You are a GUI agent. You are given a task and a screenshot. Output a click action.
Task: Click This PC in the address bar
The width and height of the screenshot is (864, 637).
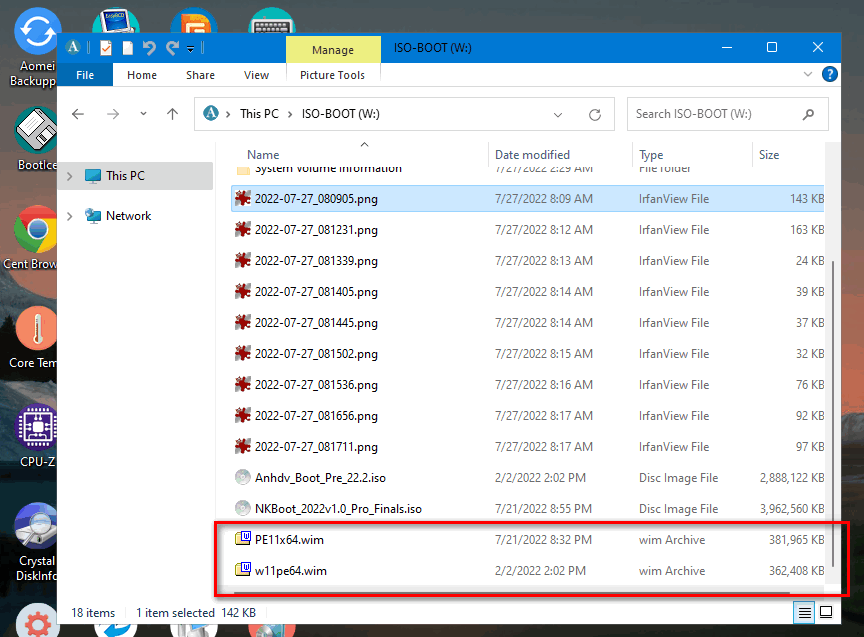[259, 114]
